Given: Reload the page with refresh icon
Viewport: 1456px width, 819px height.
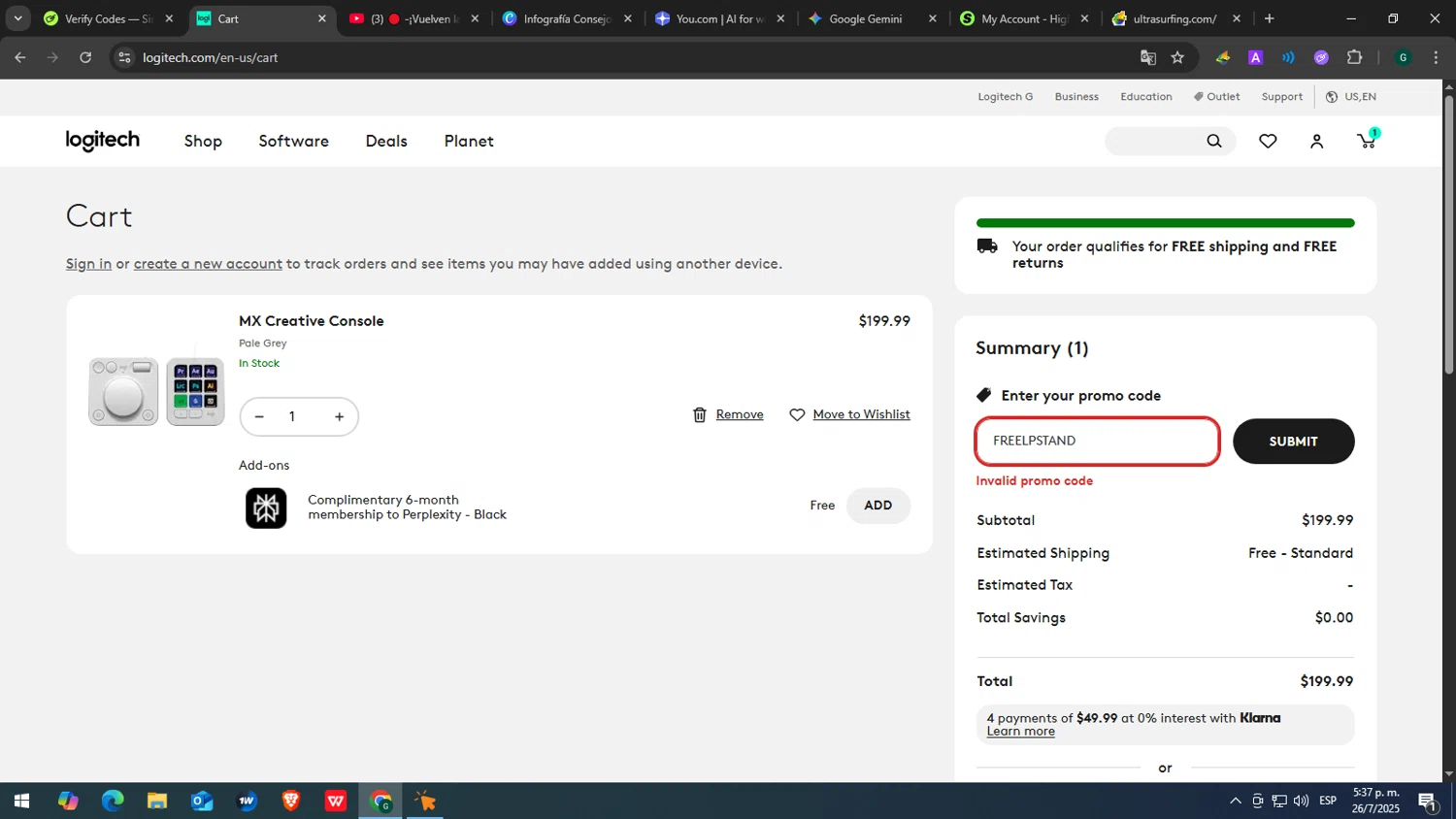Looking at the screenshot, I should pos(85,57).
